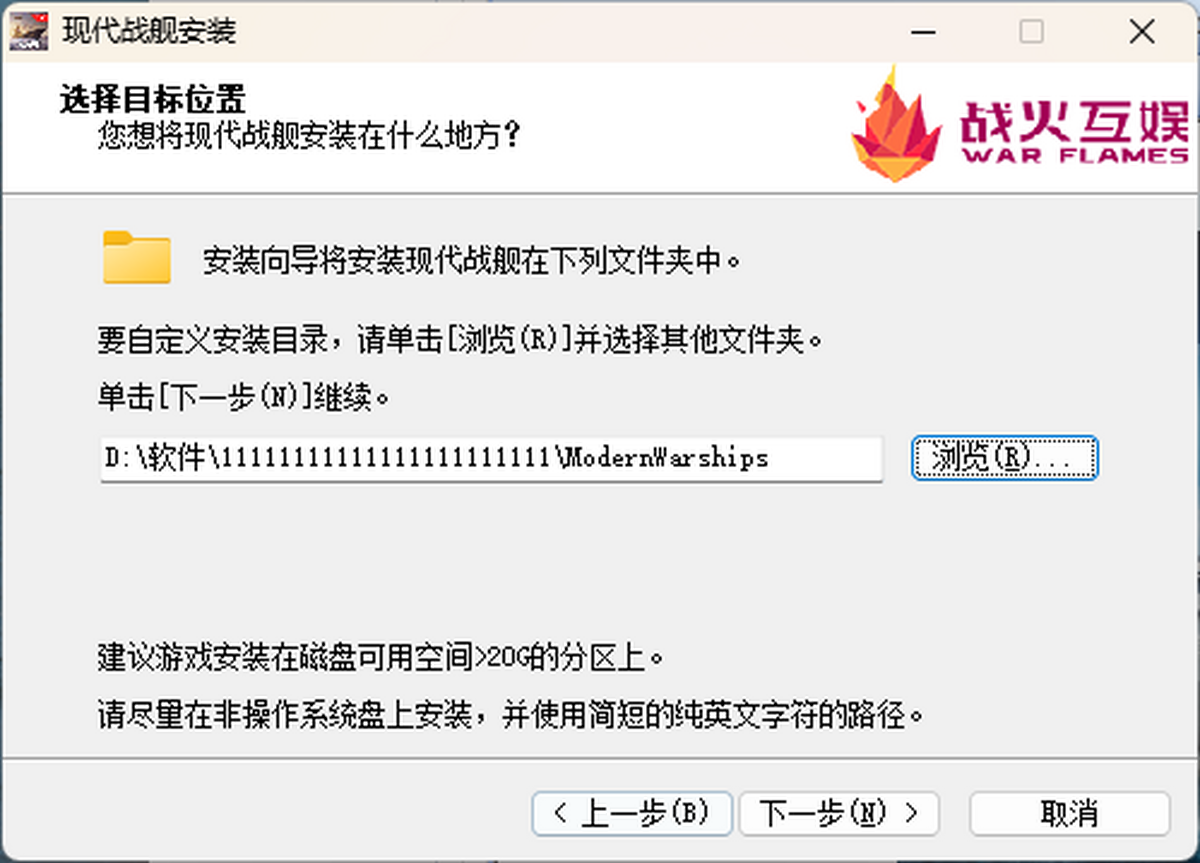This screenshot has height=863, width=1200.
Task: Click the 选择目标位置 heading
Action: click(x=153, y=99)
